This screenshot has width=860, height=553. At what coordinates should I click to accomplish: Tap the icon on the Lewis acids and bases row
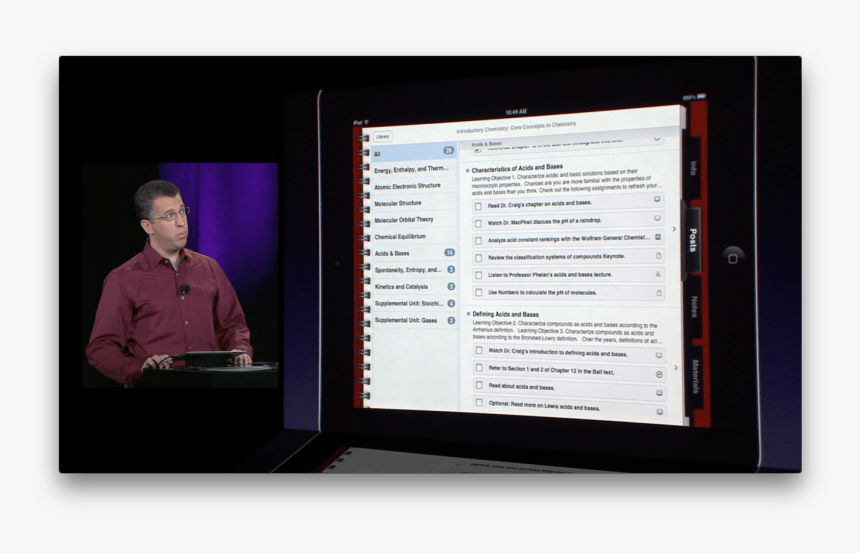(660, 411)
